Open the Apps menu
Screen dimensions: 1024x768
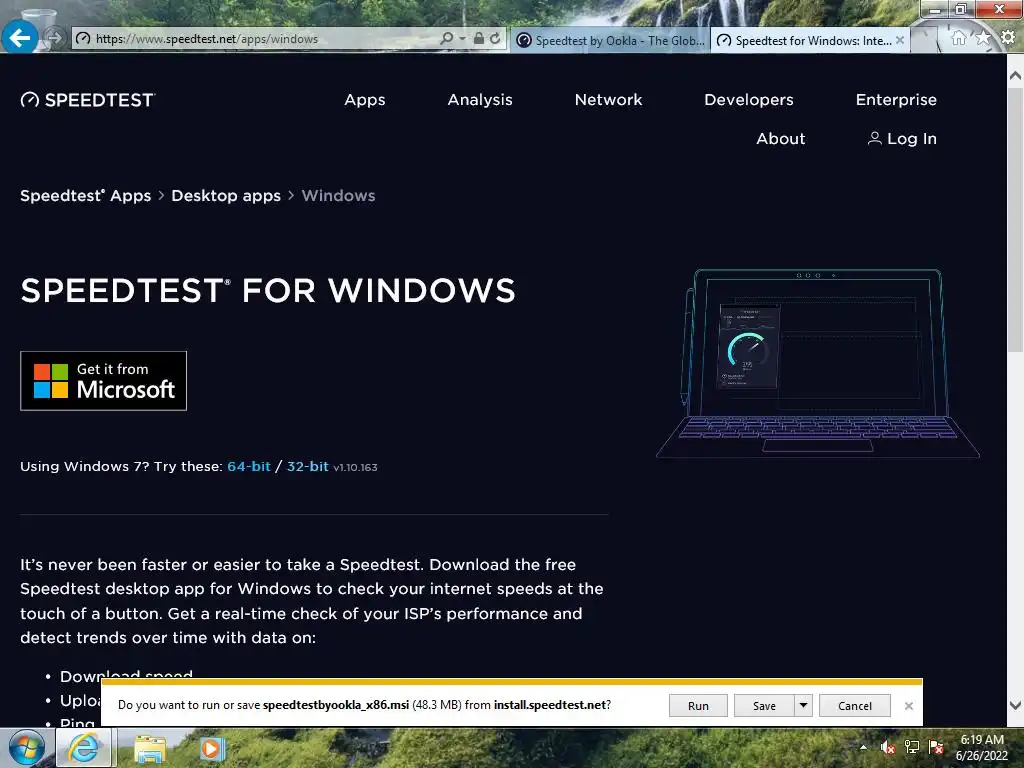pos(364,100)
